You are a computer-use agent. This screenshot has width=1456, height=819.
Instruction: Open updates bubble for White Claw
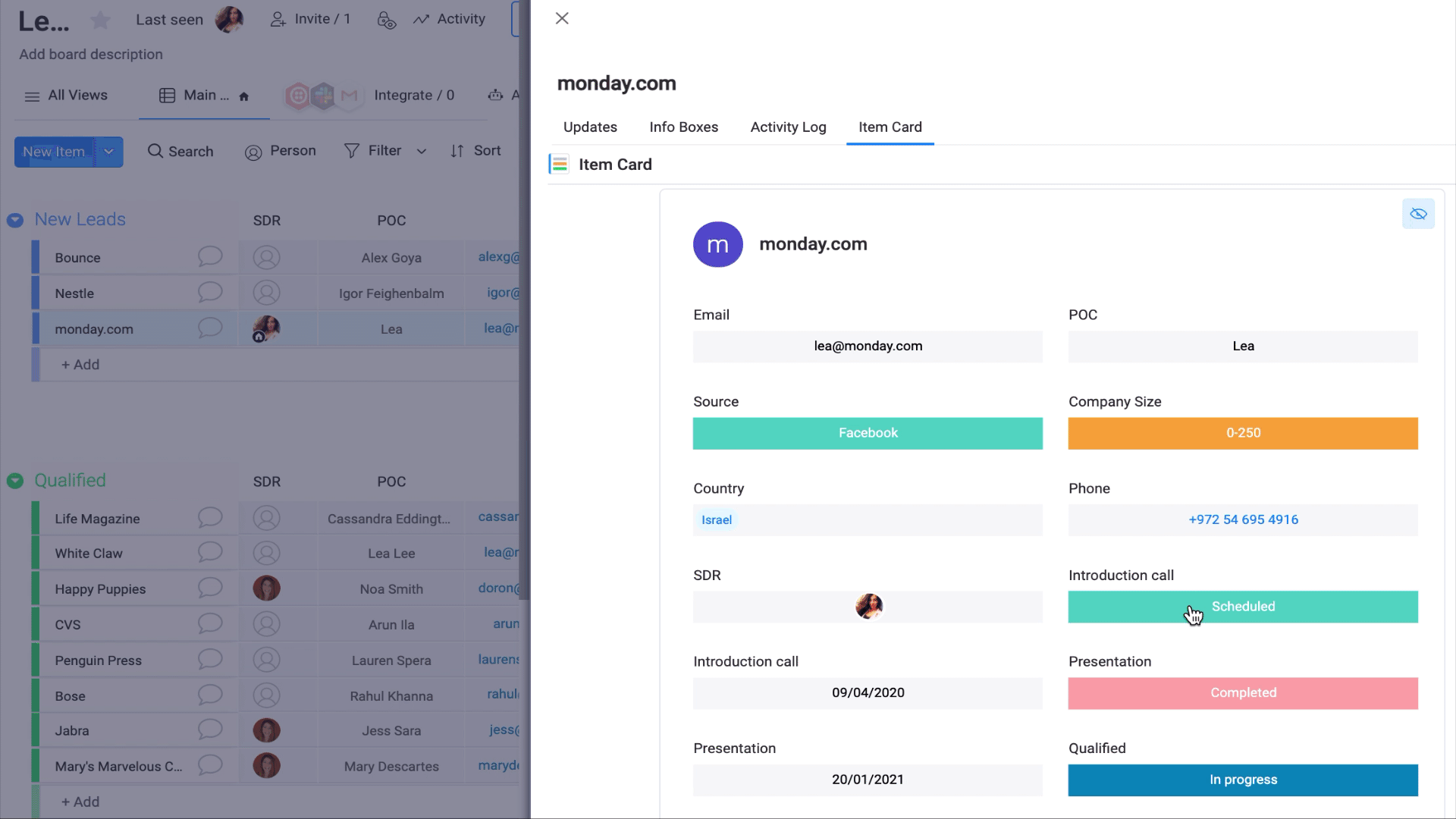[210, 552]
